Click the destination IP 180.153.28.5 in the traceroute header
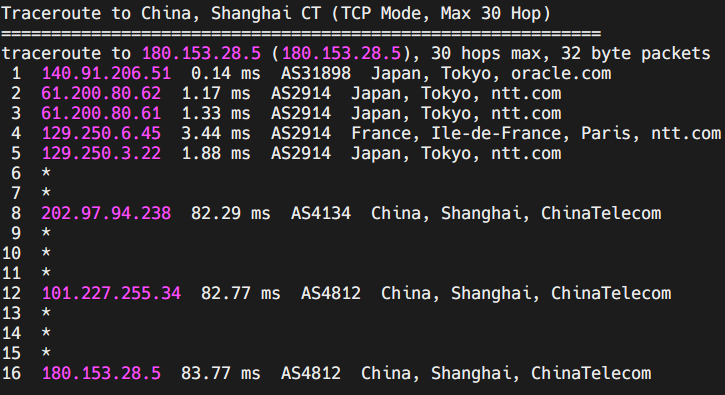 [202, 54]
